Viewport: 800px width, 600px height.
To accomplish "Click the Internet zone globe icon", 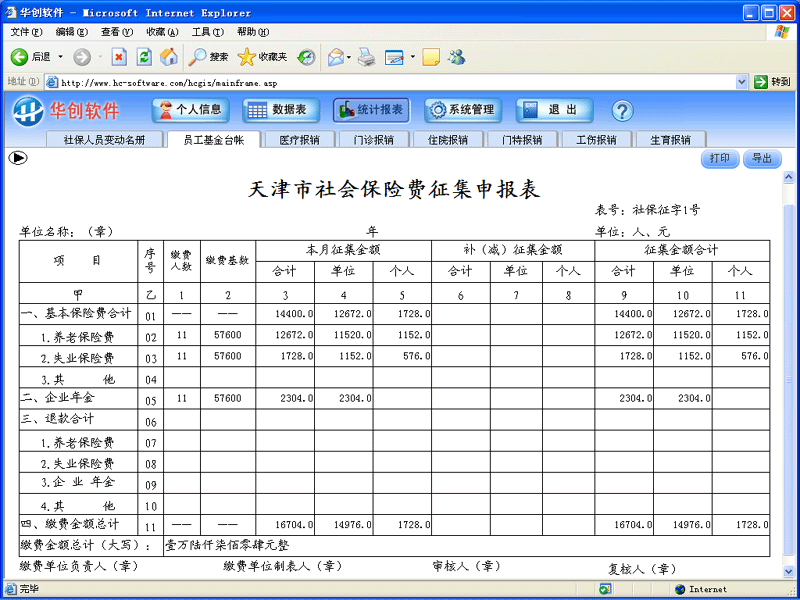I will (680, 590).
